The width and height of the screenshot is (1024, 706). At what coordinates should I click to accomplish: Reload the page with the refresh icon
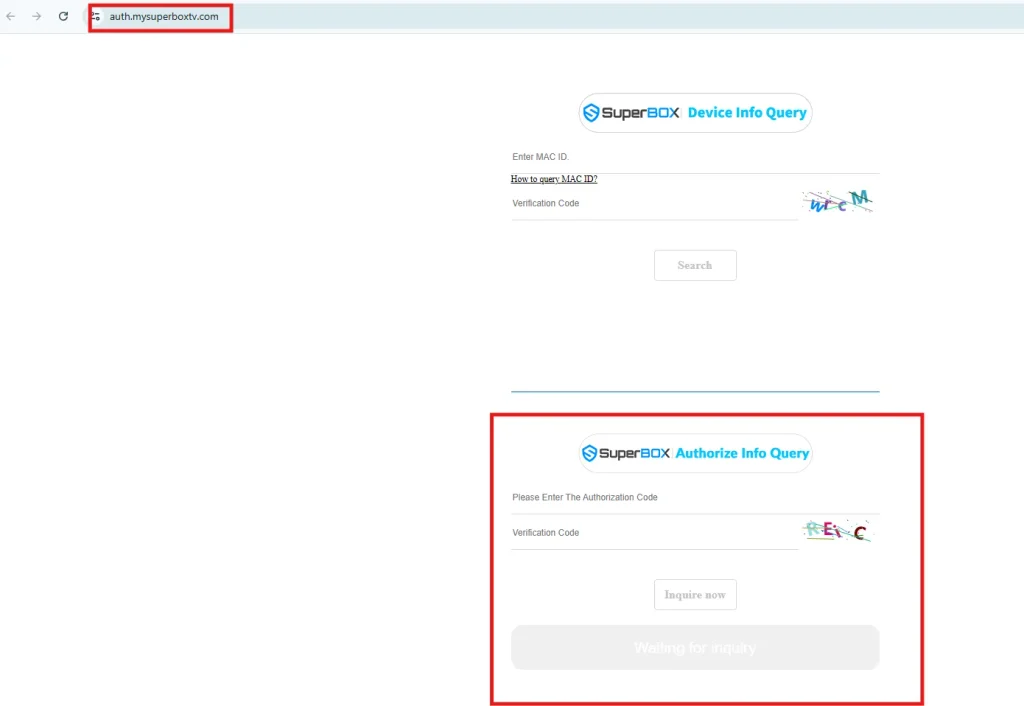63,16
